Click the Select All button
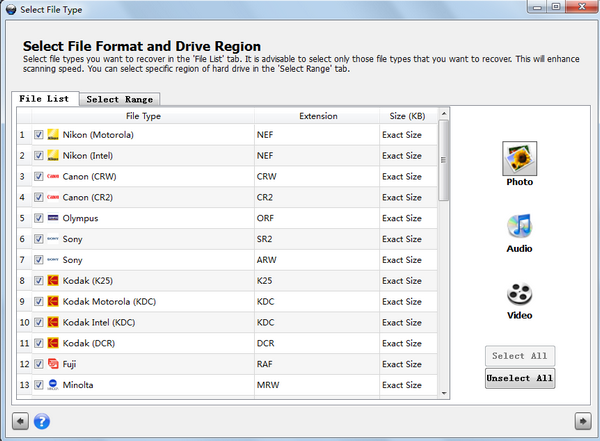 (x=520, y=356)
